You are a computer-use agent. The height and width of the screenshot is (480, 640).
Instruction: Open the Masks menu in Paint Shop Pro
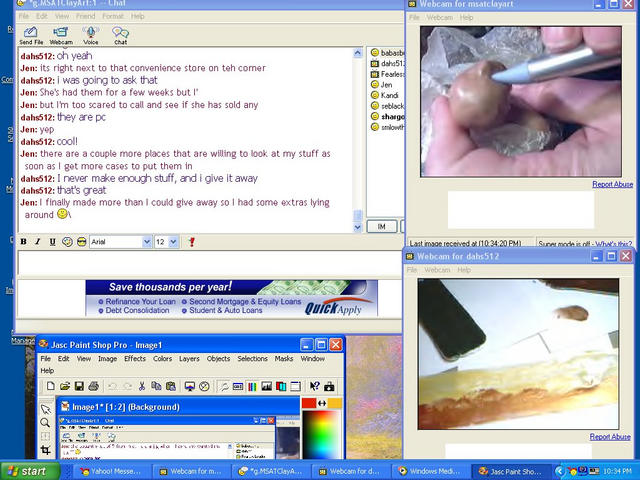(x=284, y=359)
